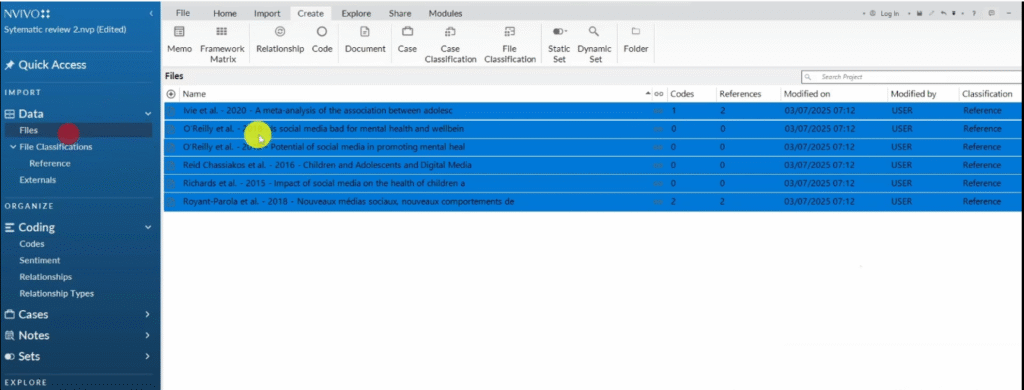Click the Memo icon in the ribbon

[x=179, y=31]
